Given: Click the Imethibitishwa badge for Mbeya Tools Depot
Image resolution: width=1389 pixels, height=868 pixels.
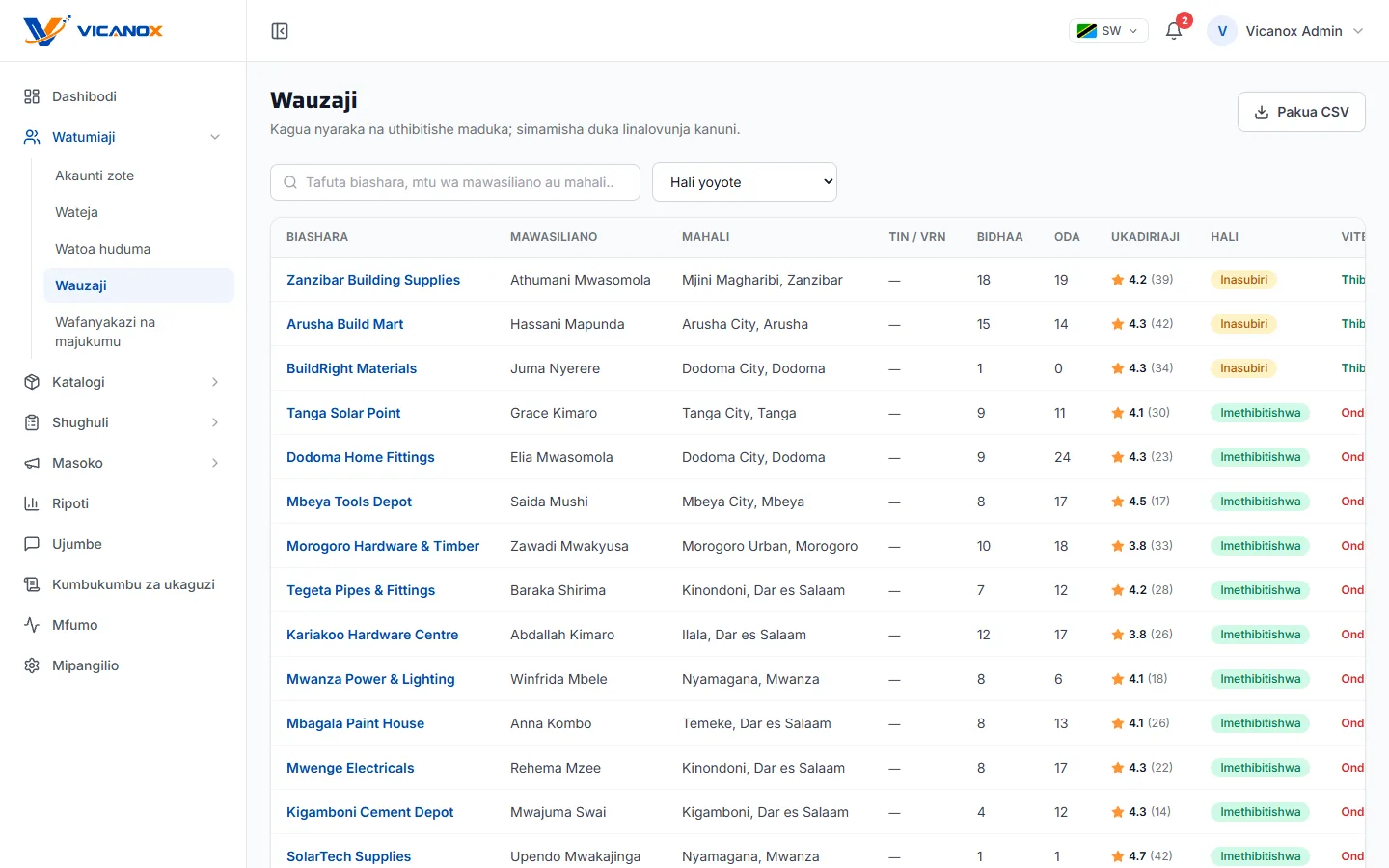Looking at the screenshot, I should click(1260, 502).
